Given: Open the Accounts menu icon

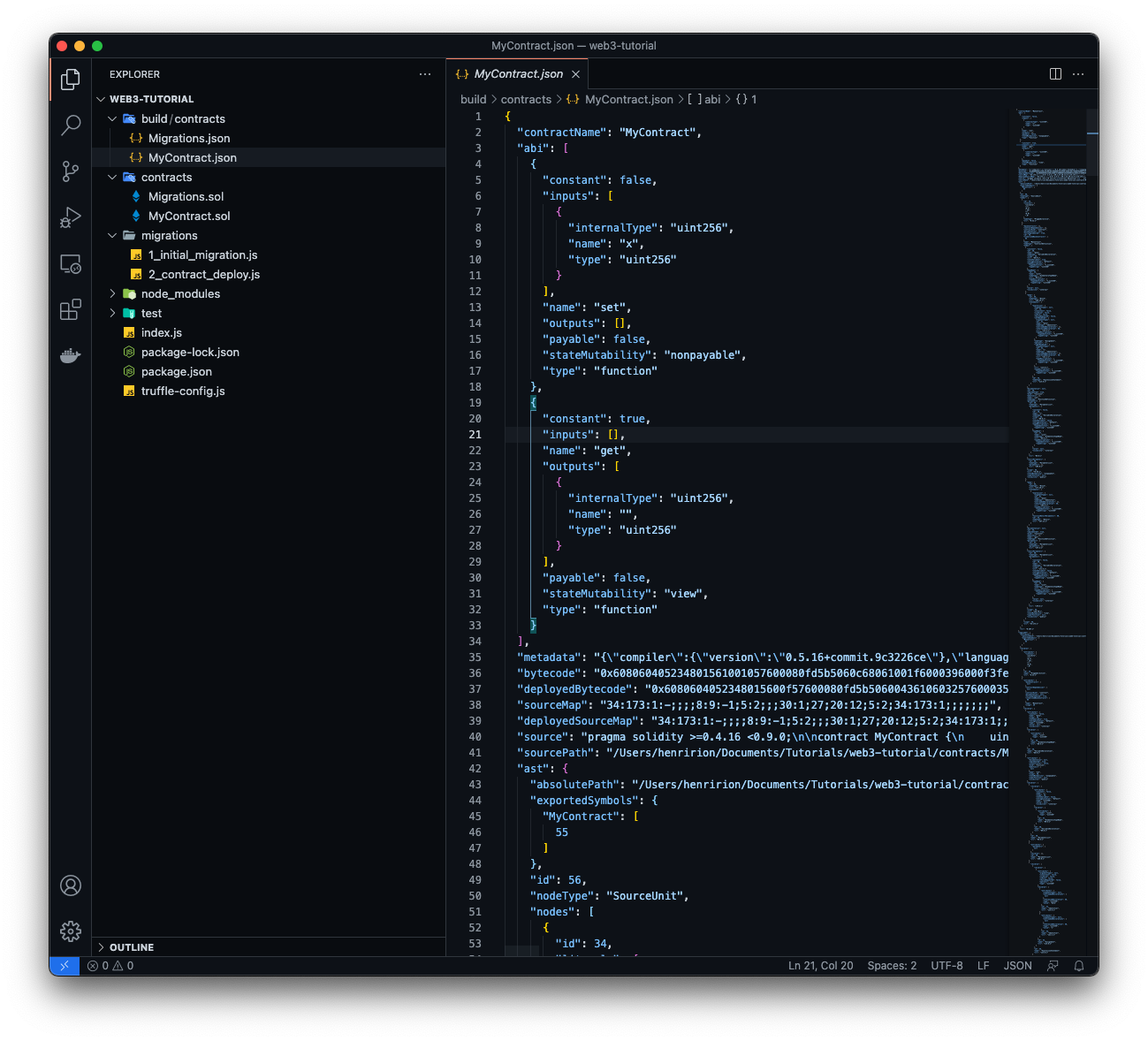Looking at the screenshot, I should pyautogui.click(x=71, y=885).
